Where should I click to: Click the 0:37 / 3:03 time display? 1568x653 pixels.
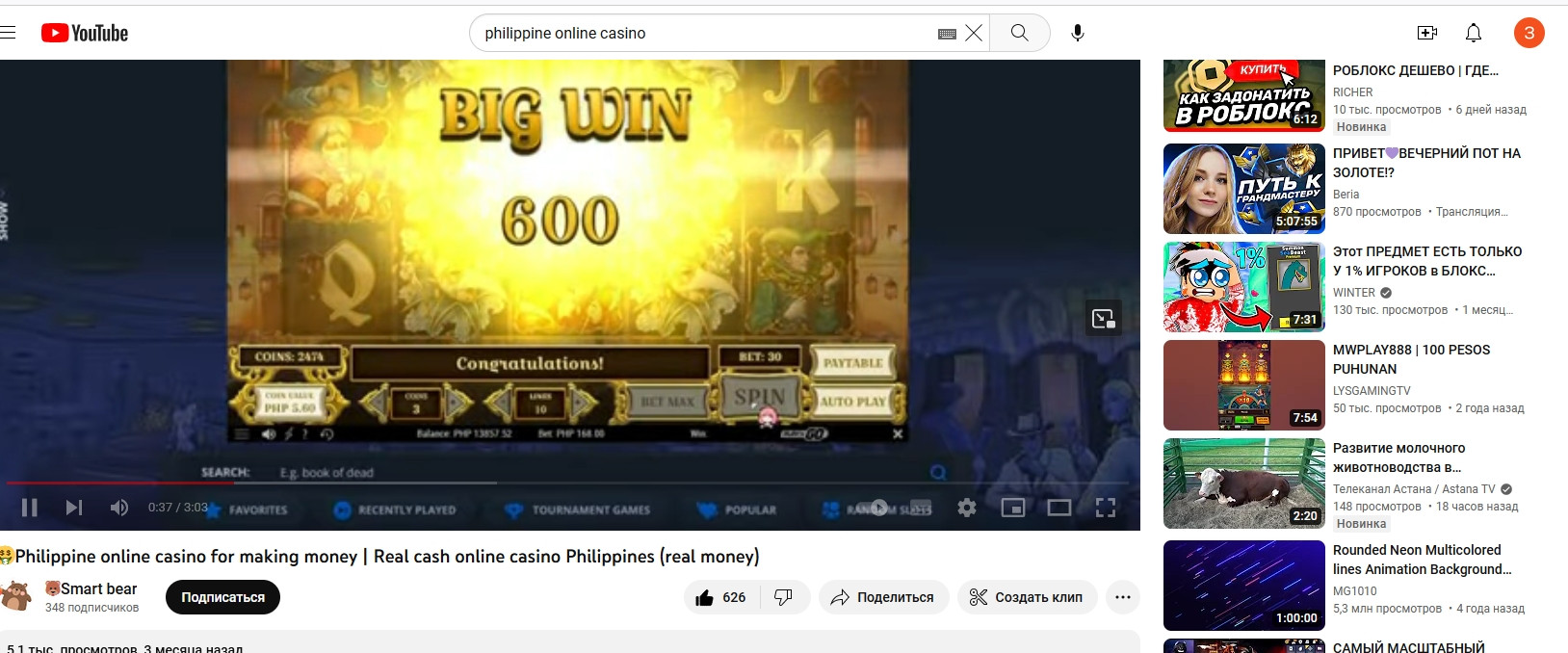[177, 508]
